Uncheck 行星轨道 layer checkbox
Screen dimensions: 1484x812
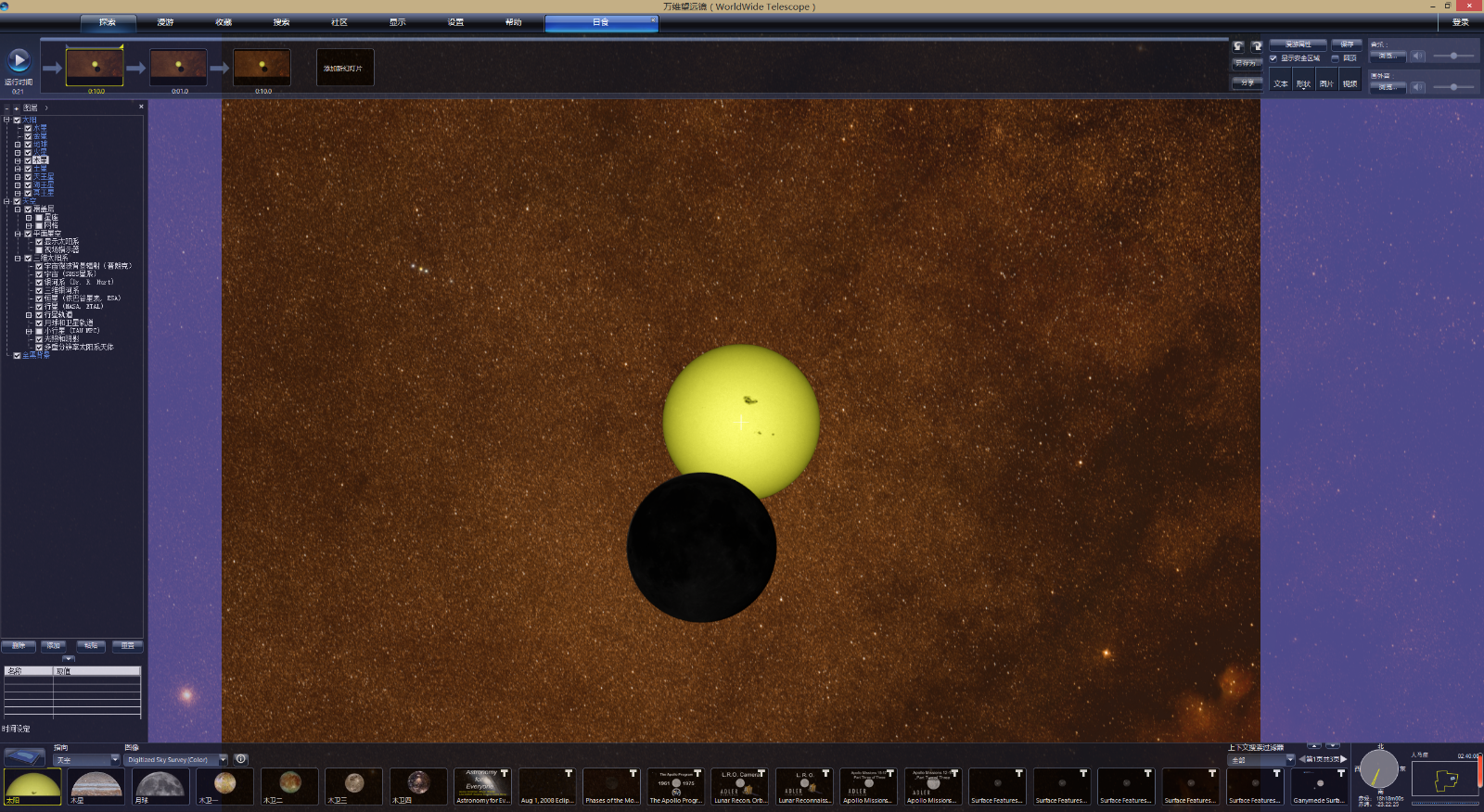39,315
